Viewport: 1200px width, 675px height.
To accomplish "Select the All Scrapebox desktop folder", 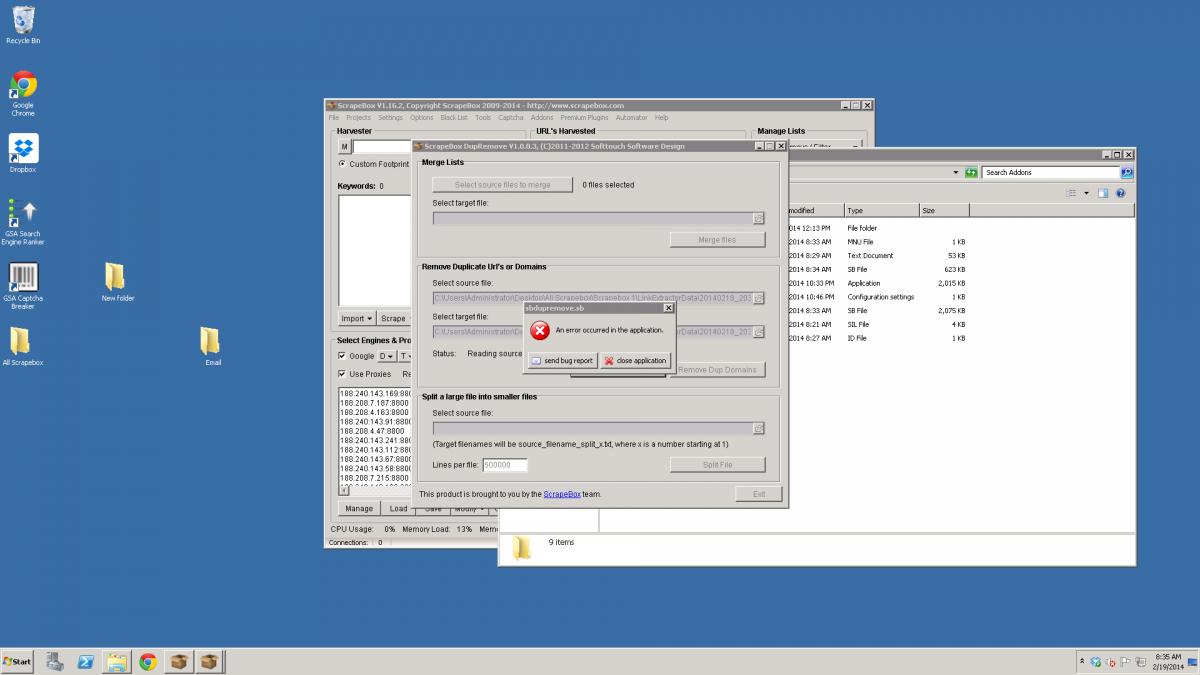I will (x=22, y=346).
